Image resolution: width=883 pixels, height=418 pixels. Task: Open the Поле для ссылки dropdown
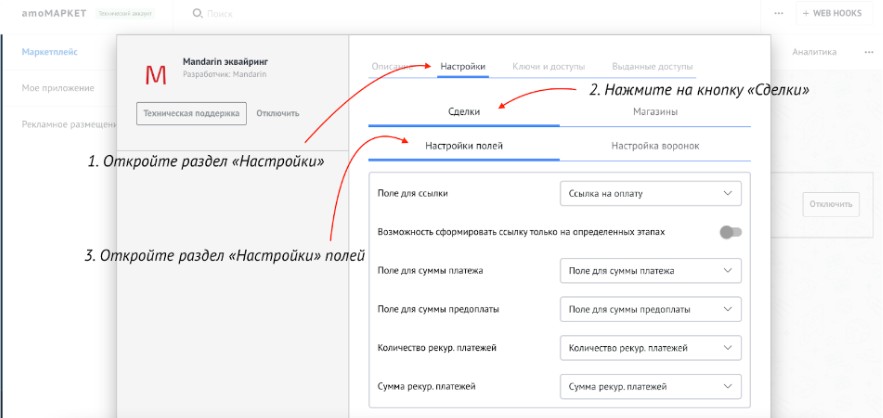click(650, 193)
